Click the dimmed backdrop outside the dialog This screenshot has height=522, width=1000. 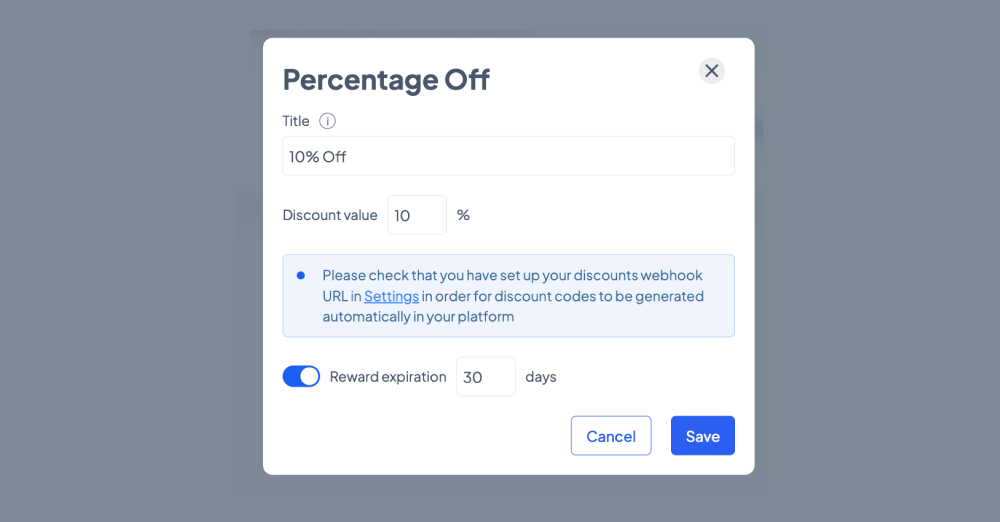pyautogui.click(x=128, y=255)
